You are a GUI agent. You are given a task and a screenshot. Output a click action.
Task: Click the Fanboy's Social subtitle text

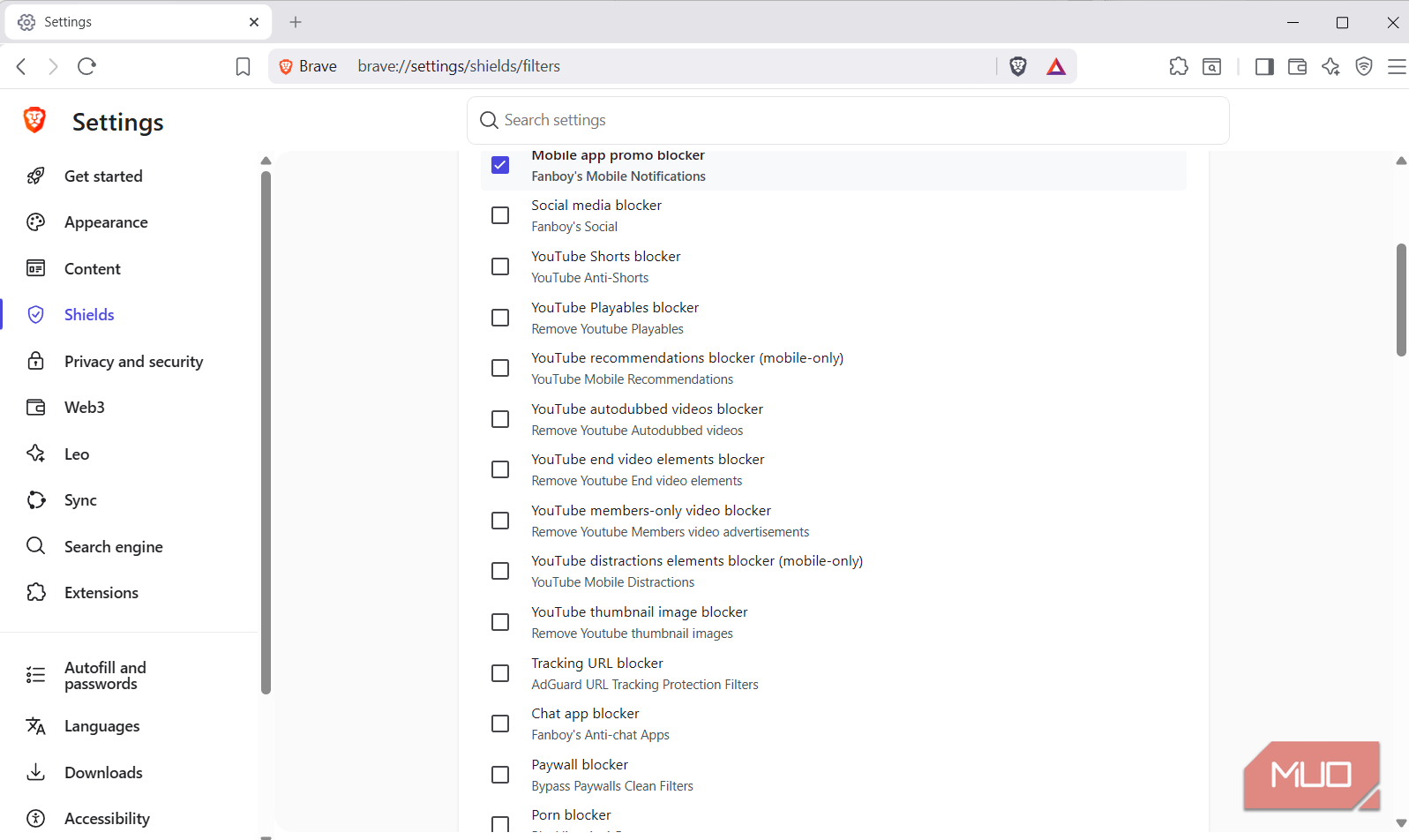click(x=574, y=227)
